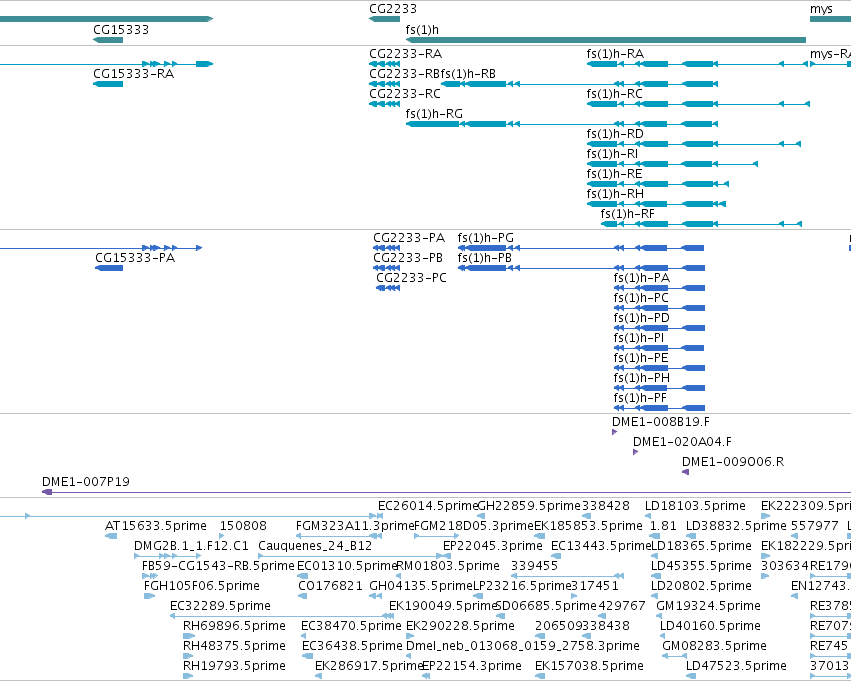Image resolution: width=851 pixels, height=681 pixels.
Task: Click EST label DMG2B.1_1.F12.C1
Action: [191, 546]
